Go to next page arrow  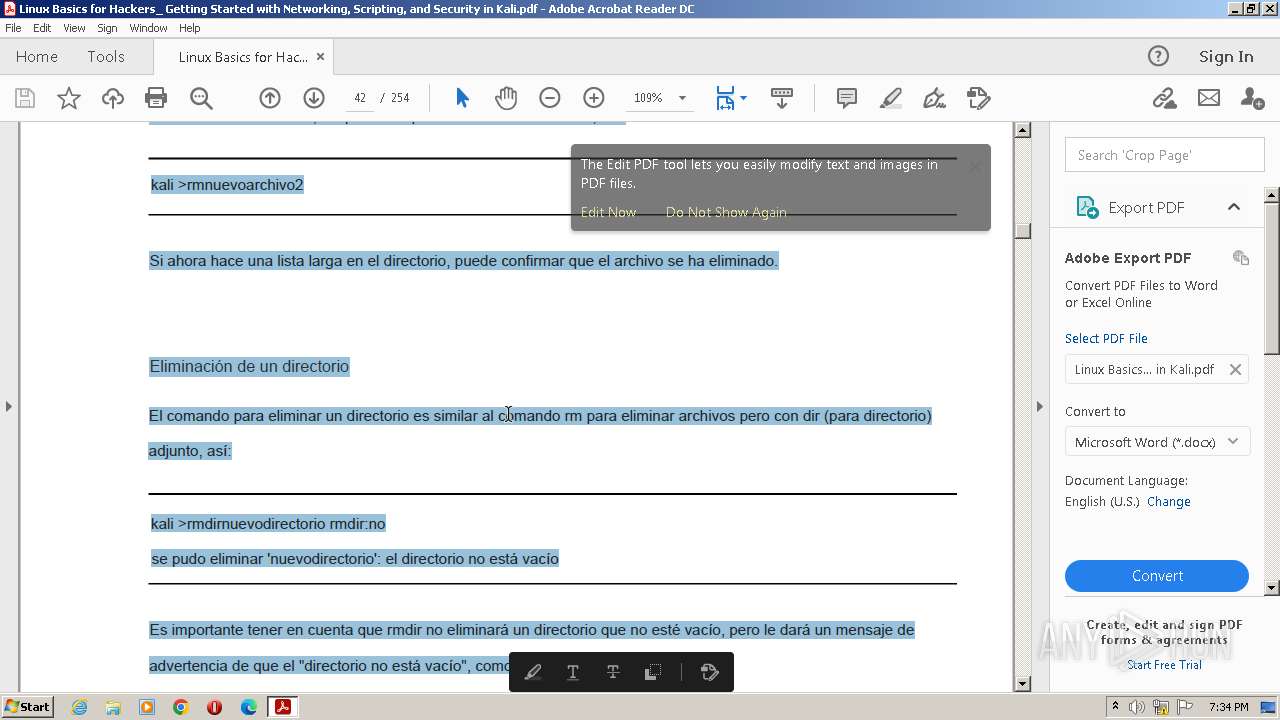click(314, 98)
